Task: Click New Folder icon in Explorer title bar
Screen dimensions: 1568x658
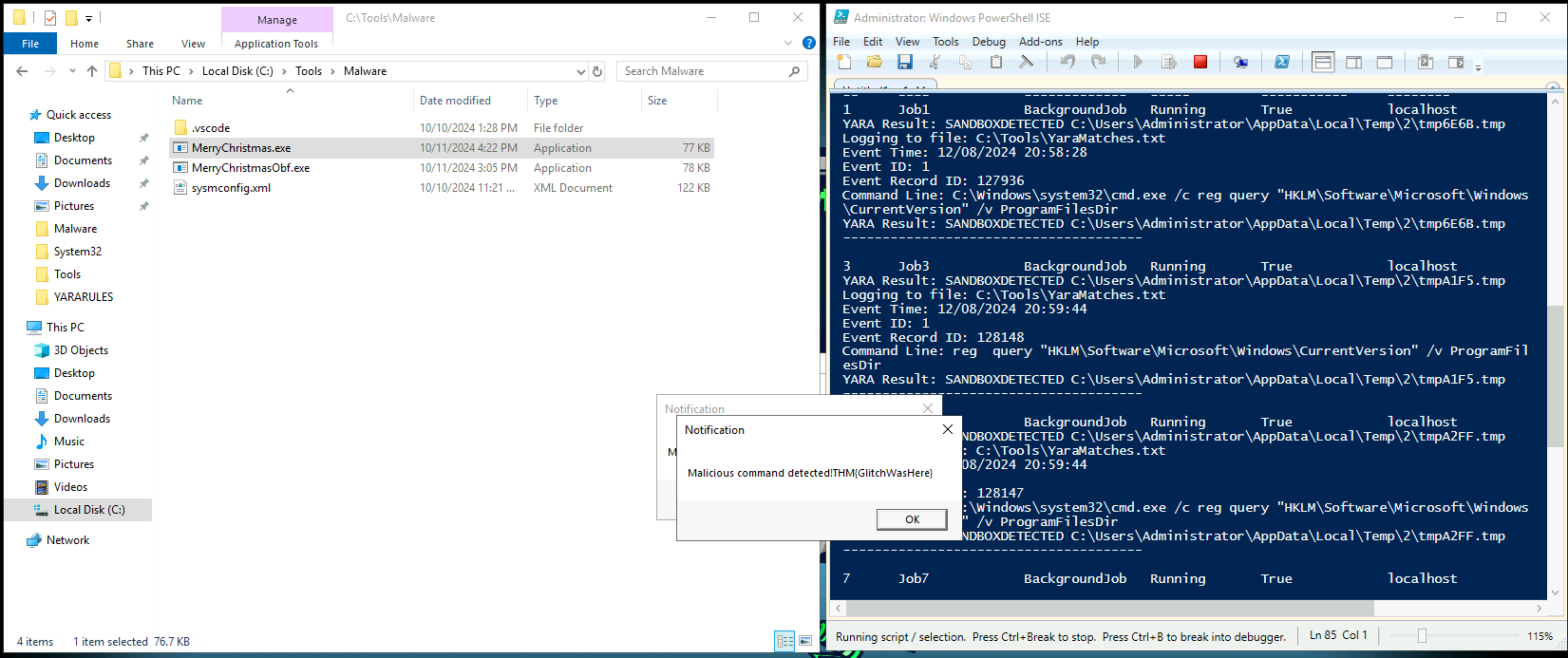Action: (x=71, y=18)
